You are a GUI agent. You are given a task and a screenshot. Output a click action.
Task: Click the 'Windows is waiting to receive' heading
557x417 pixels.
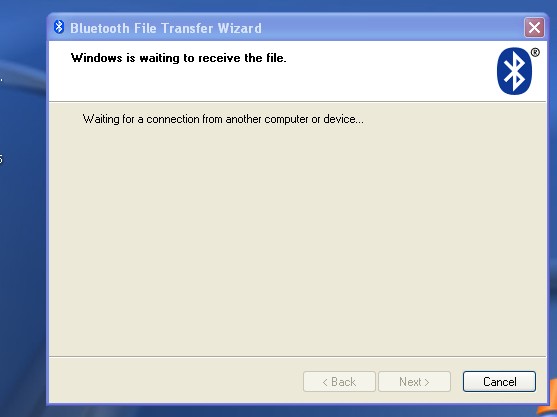pos(178,58)
